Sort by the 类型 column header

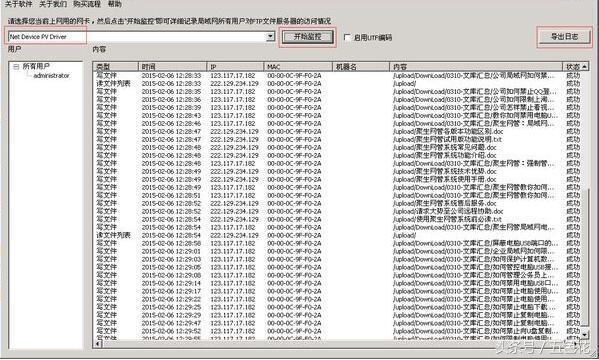point(115,66)
